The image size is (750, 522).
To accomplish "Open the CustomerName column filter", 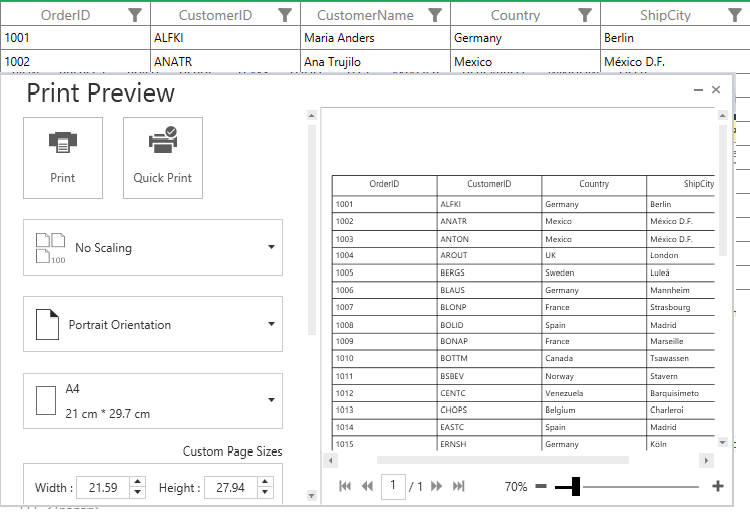I will coord(435,15).
